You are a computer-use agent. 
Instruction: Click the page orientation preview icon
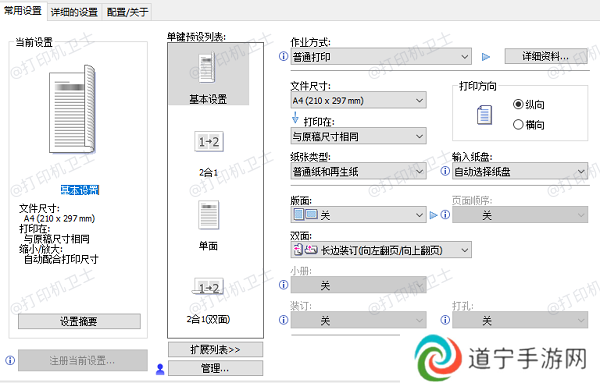[484, 115]
